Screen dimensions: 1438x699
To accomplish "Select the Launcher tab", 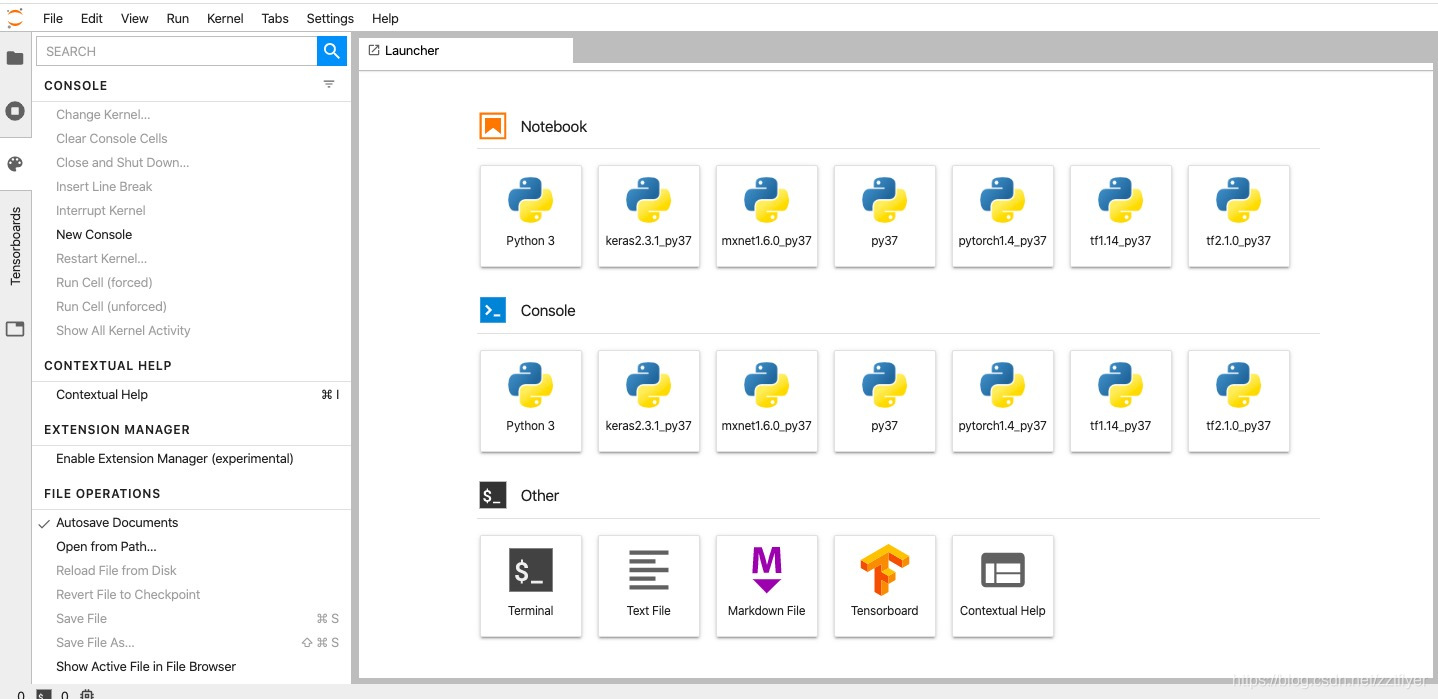I will coord(466,51).
